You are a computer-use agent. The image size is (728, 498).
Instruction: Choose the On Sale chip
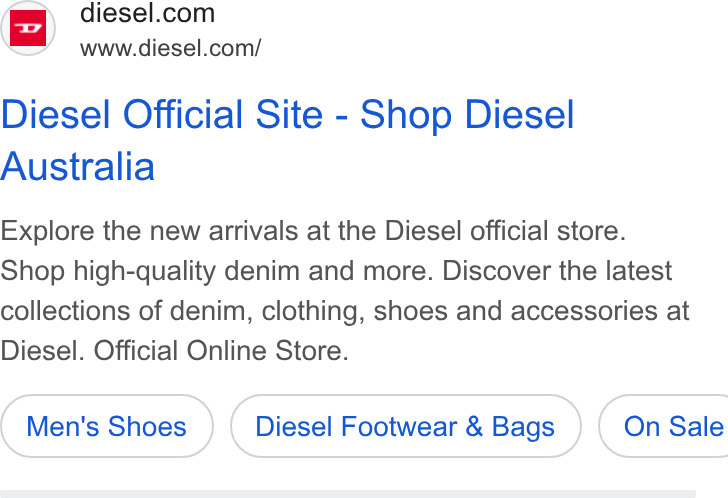tap(664, 426)
